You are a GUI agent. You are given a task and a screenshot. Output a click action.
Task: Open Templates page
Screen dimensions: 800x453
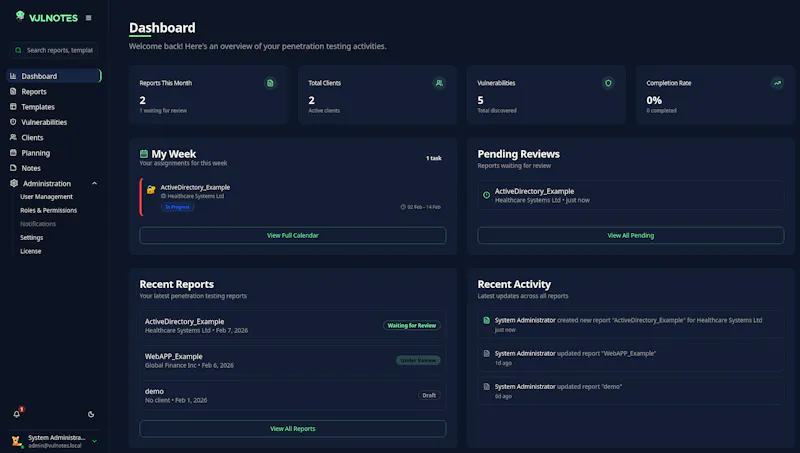54,107
